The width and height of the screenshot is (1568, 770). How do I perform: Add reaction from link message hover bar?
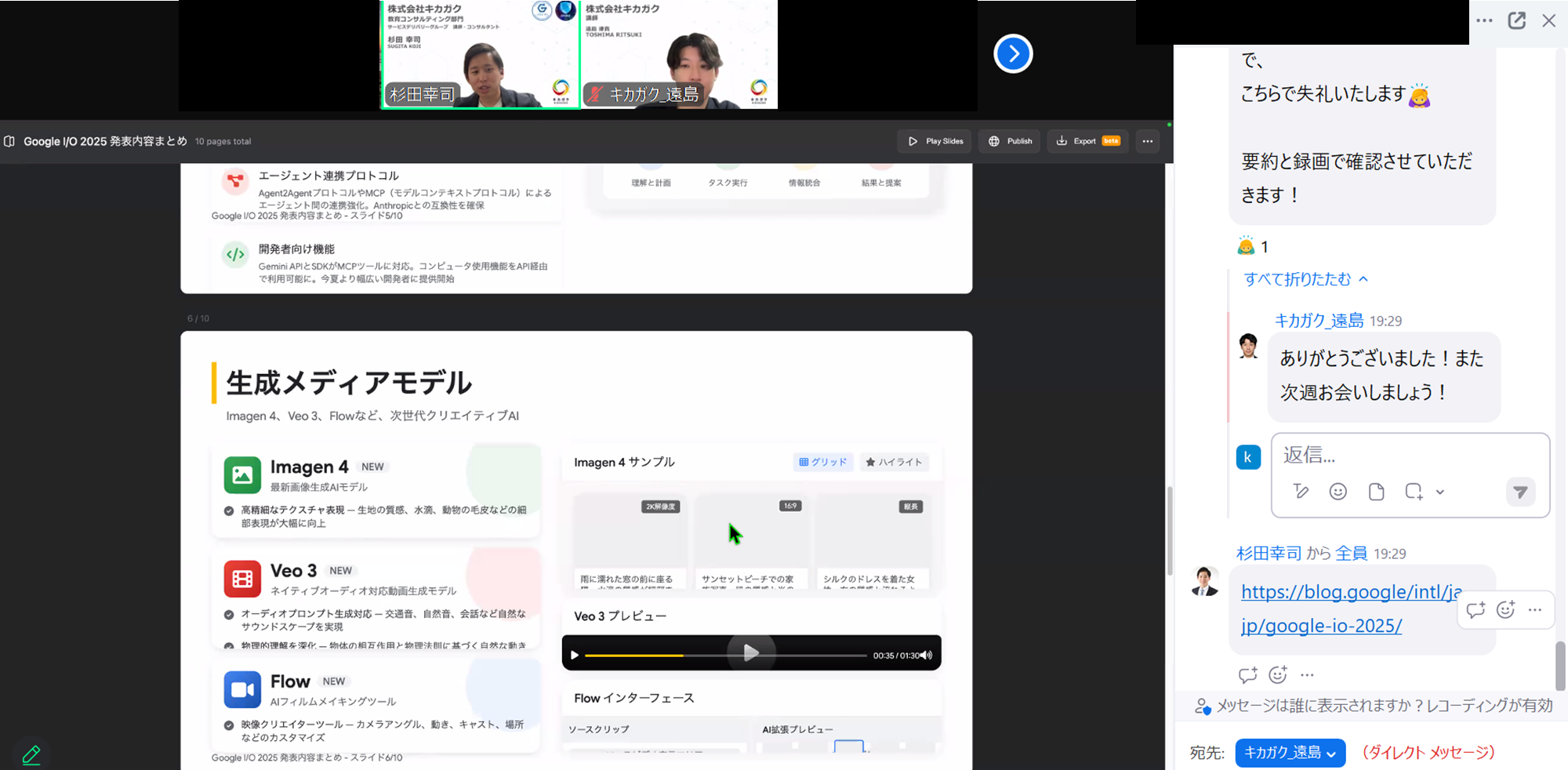1505,610
